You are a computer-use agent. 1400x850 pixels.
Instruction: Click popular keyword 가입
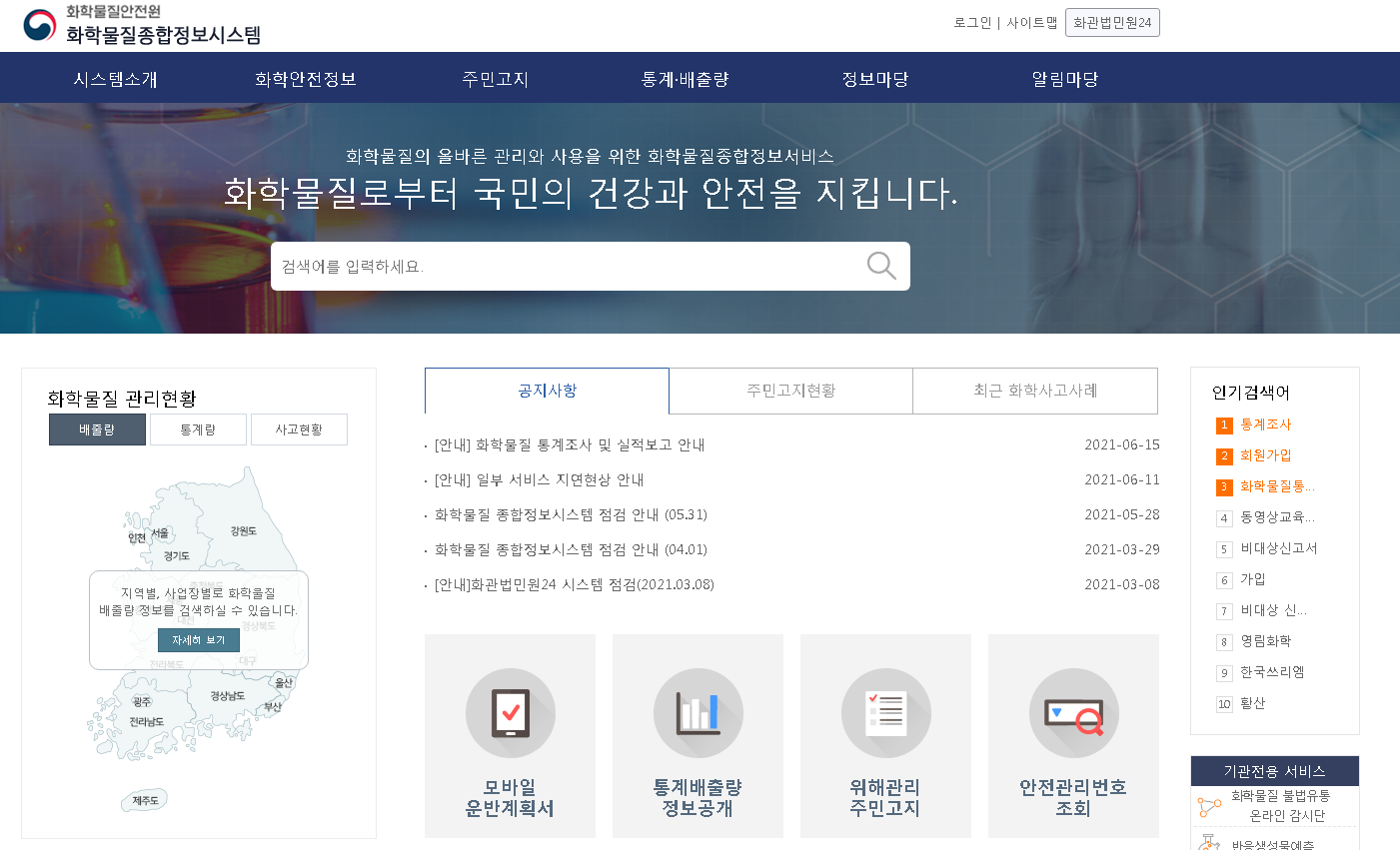(1253, 579)
